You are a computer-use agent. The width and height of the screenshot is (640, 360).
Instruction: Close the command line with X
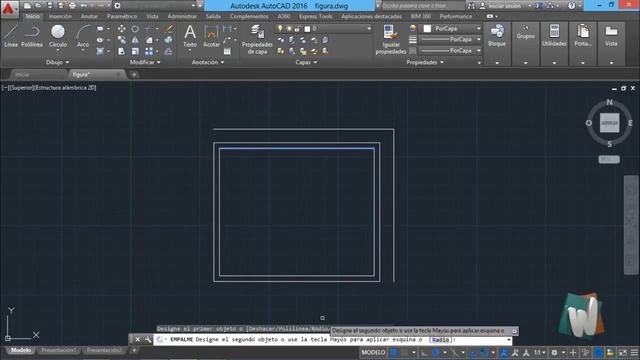click(x=138, y=340)
